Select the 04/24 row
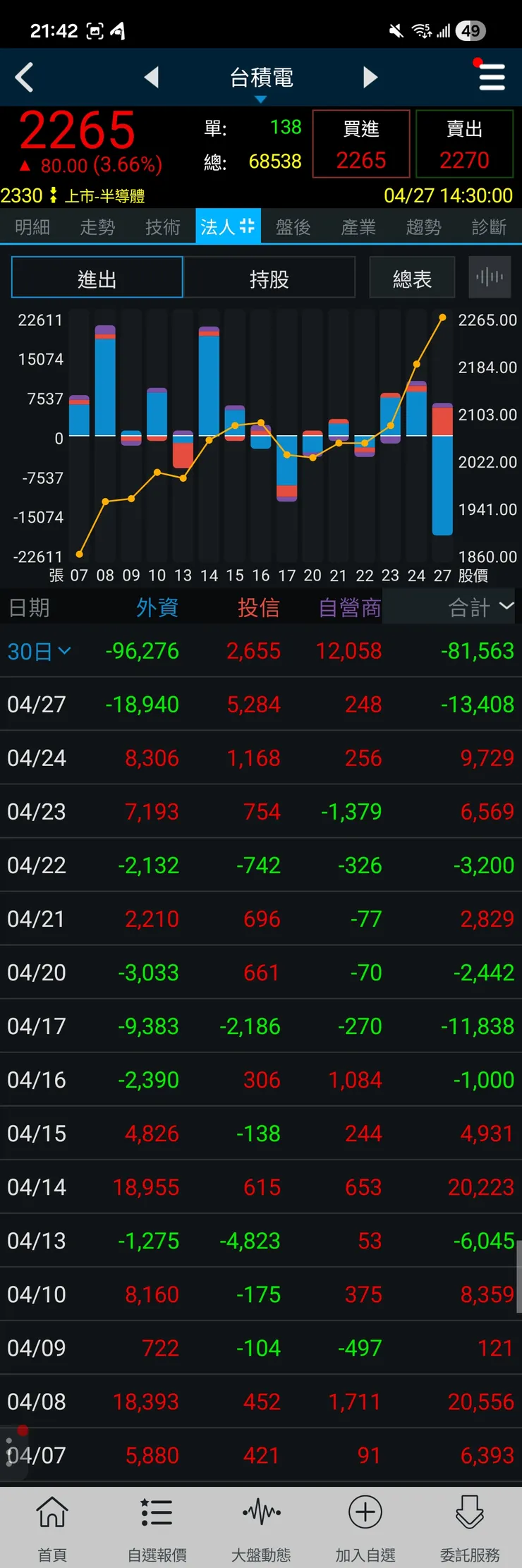The width and height of the screenshot is (522, 1568). pos(261,758)
